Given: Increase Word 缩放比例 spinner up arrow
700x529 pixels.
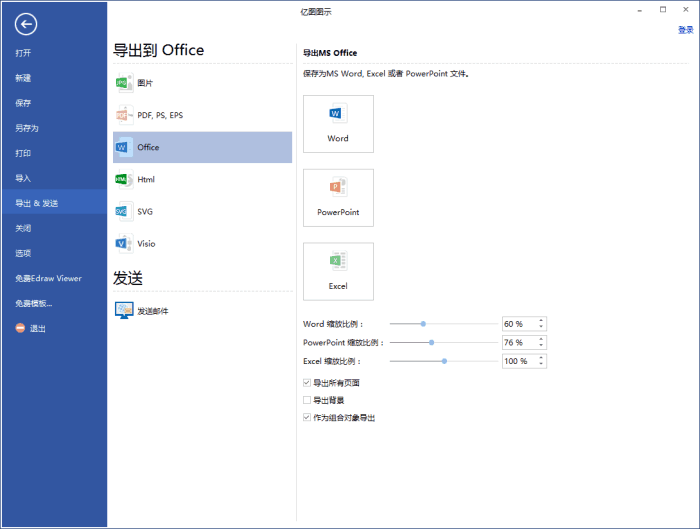Looking at the screenshot, I should 541,321.
